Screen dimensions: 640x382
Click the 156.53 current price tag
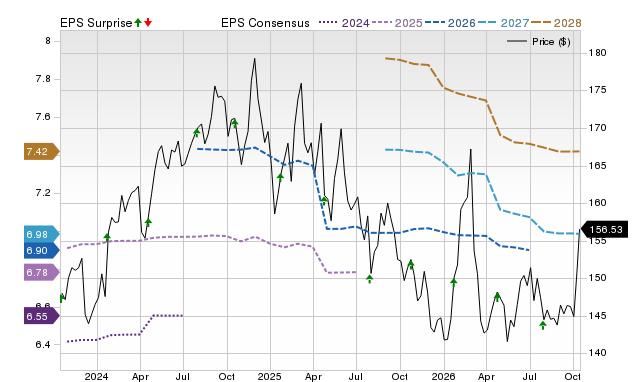click(604, 229)
